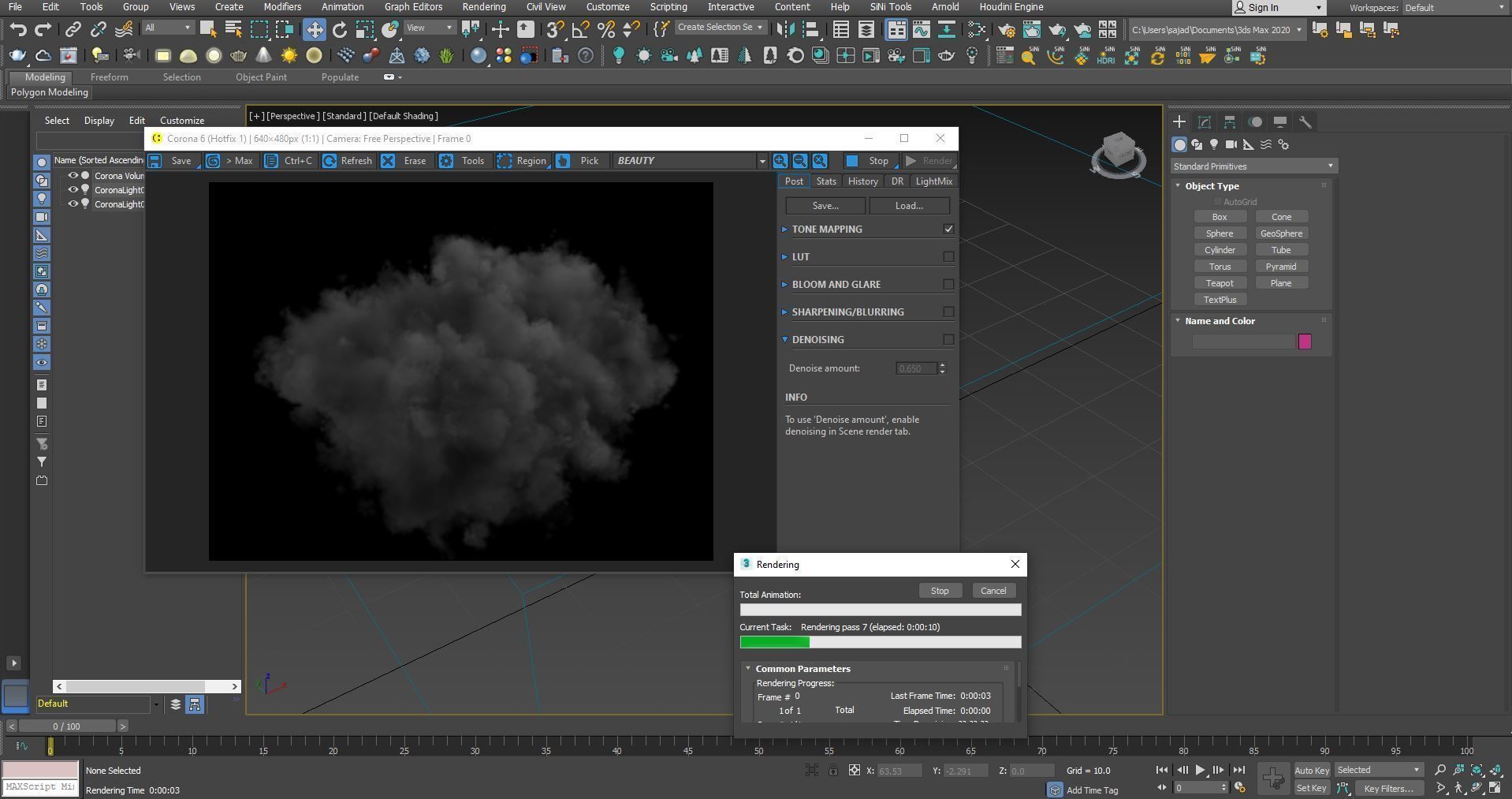Image resolution: width=1512 pixels, height=799 pixels.
Task: Enable the LUT checkbox
Action: pos(948,256)
